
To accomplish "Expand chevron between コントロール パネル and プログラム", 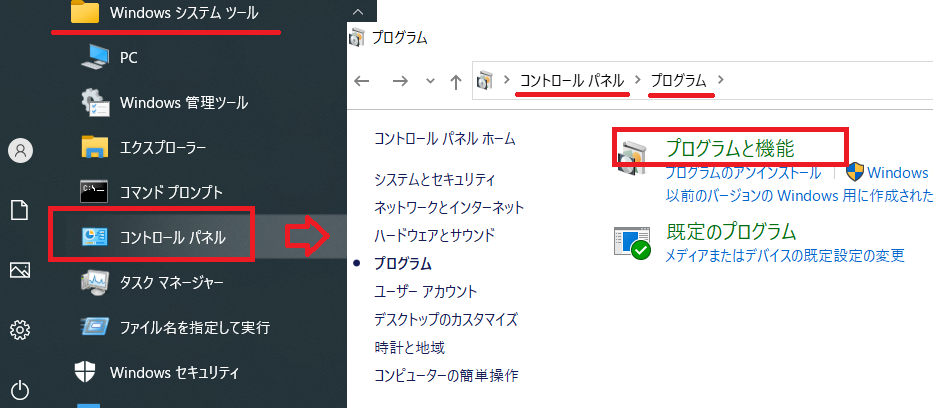I will click(638, 80).
